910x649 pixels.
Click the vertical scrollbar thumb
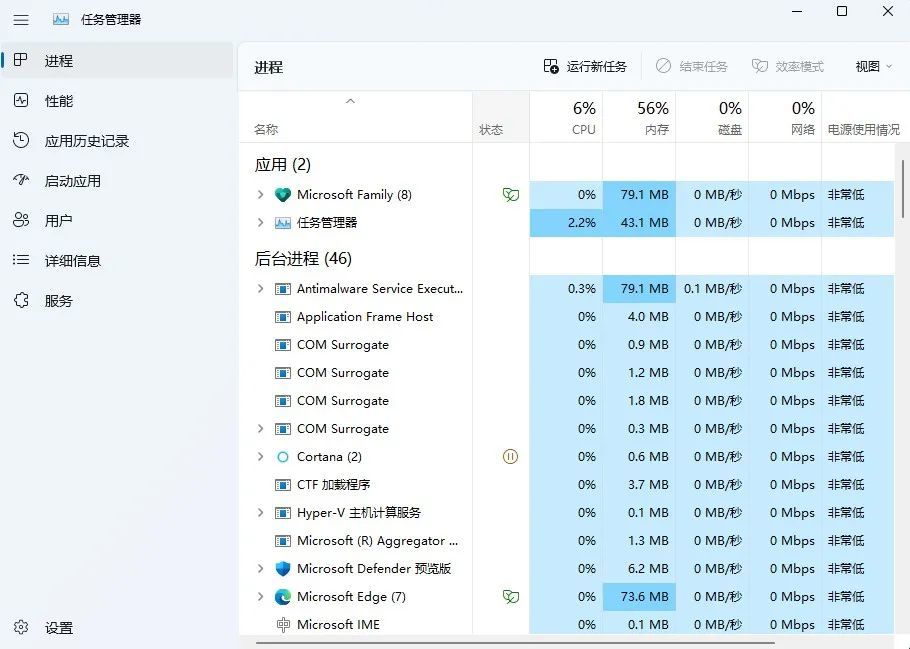tap(902, 189)
